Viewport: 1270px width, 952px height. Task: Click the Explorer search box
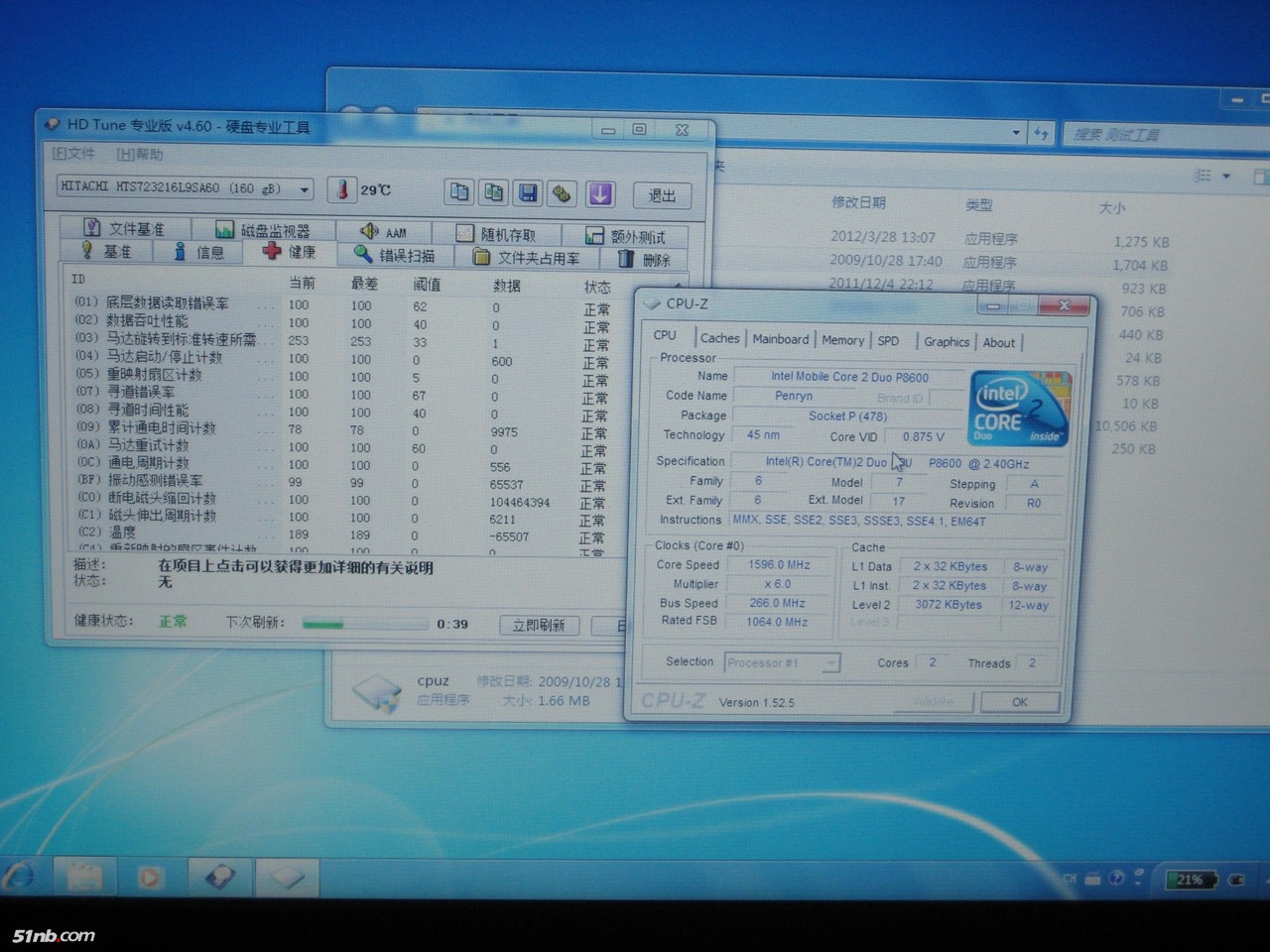[1166, 134]
